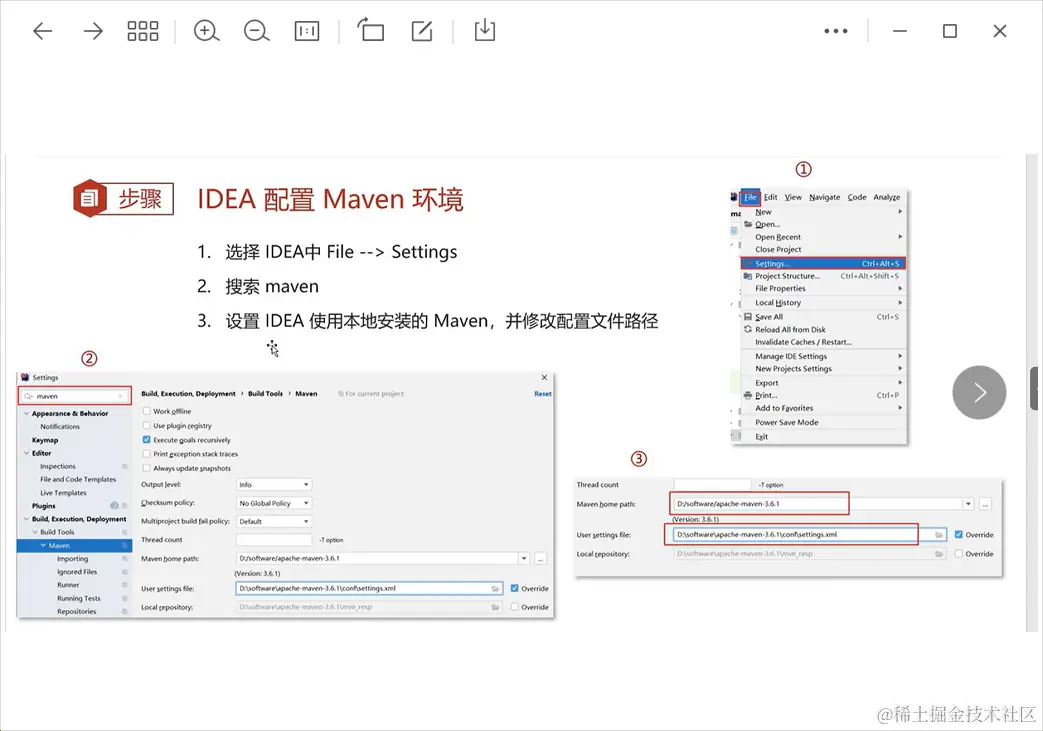The image size is (1043, 731).
Task: Choose Settings... in the File menu
Action: pyautogui.click(x=823, y=263)
